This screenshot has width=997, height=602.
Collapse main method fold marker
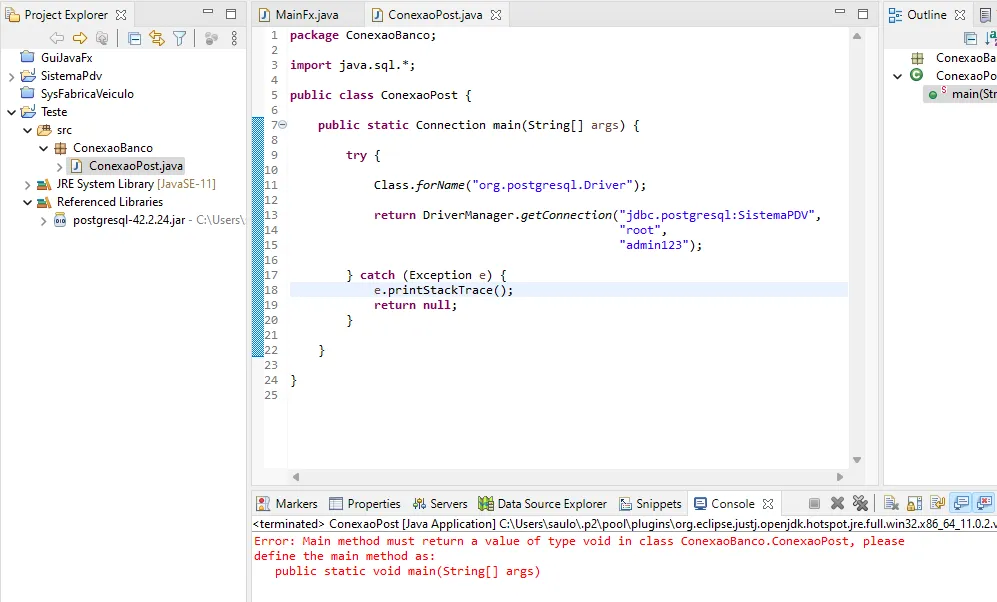pos(283,125)
